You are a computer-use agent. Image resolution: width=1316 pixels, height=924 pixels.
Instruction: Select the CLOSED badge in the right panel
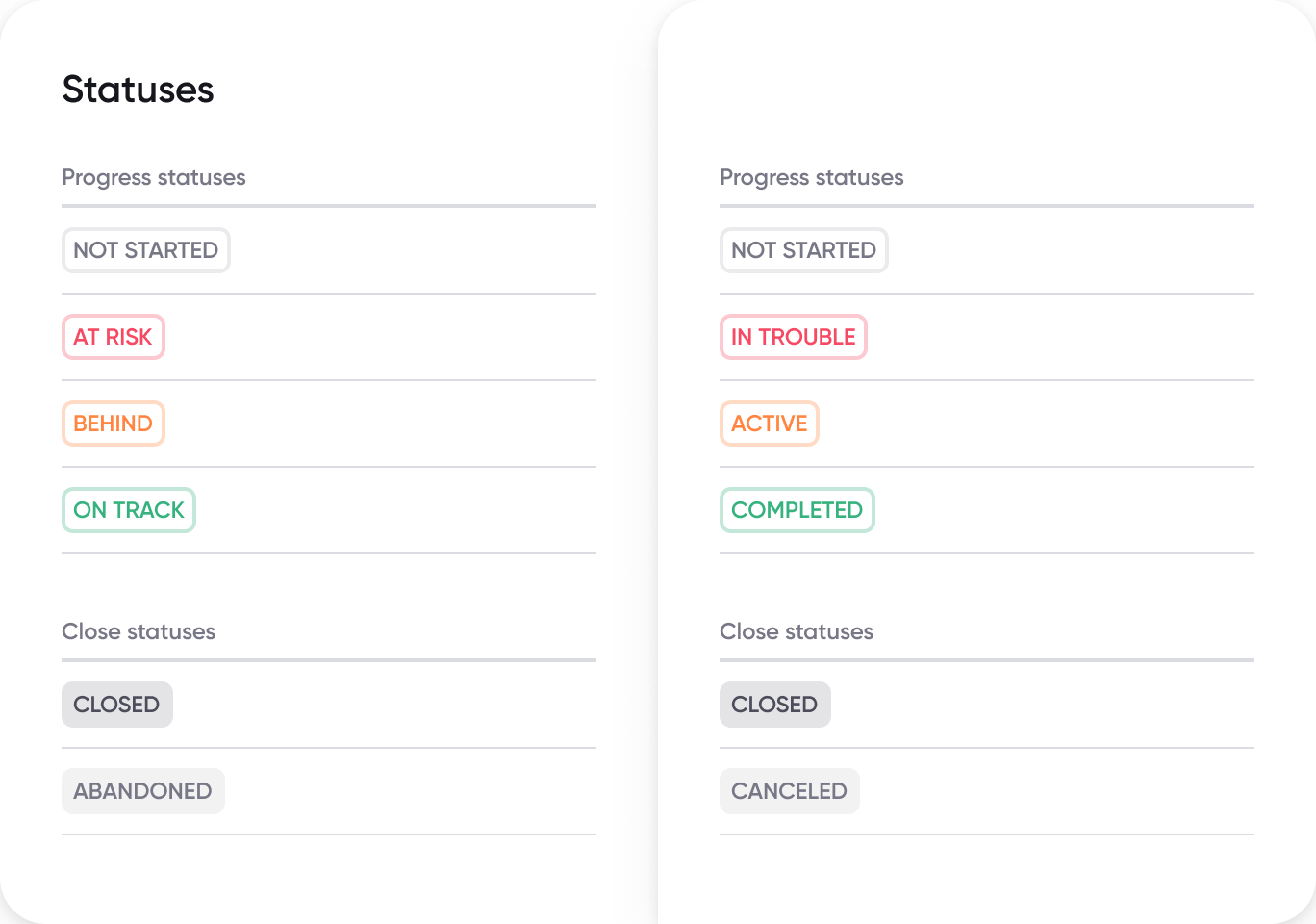774,704
